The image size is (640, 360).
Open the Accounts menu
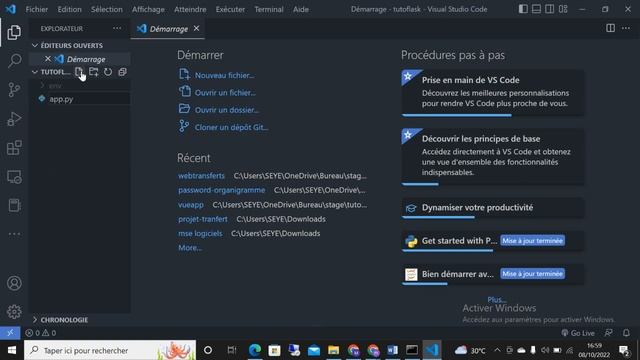tap(14, 283)
